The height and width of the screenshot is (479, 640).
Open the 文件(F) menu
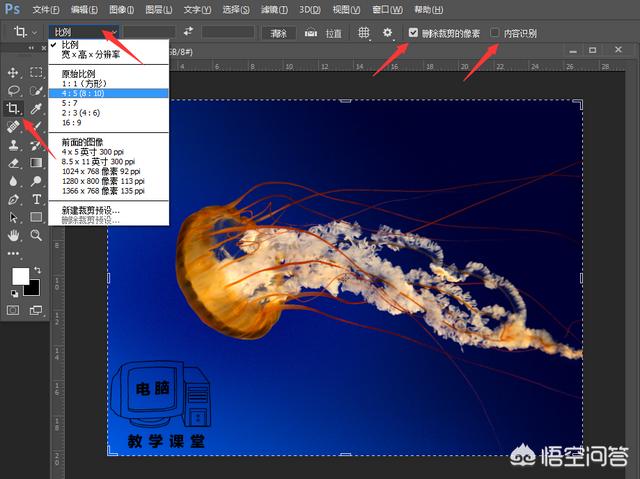pyautogui.click(x=46, y=9)
